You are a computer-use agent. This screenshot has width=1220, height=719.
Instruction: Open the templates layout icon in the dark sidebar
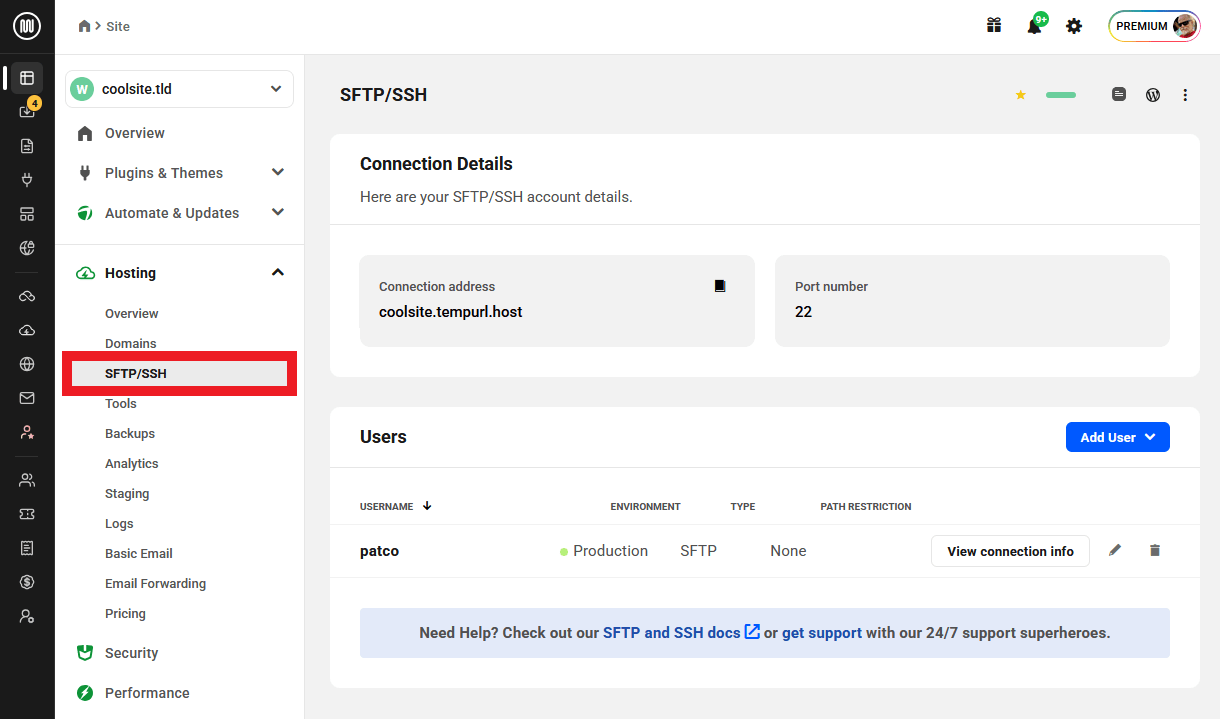[27, 214]
